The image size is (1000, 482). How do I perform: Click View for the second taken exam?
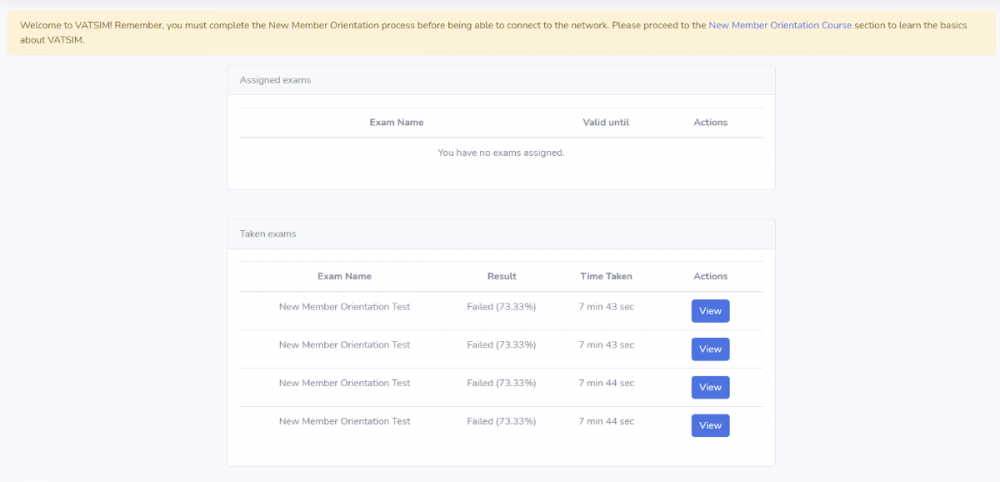tap(710, 349)
